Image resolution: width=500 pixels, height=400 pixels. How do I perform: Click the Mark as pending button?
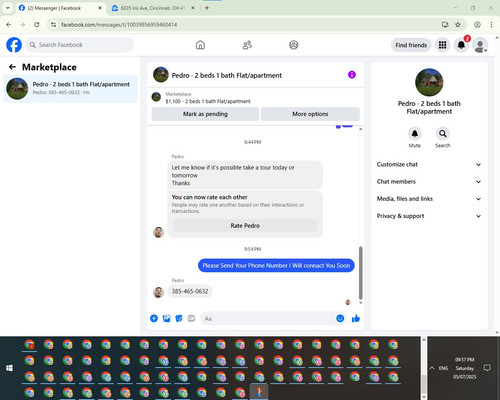[x=205, y=114]
